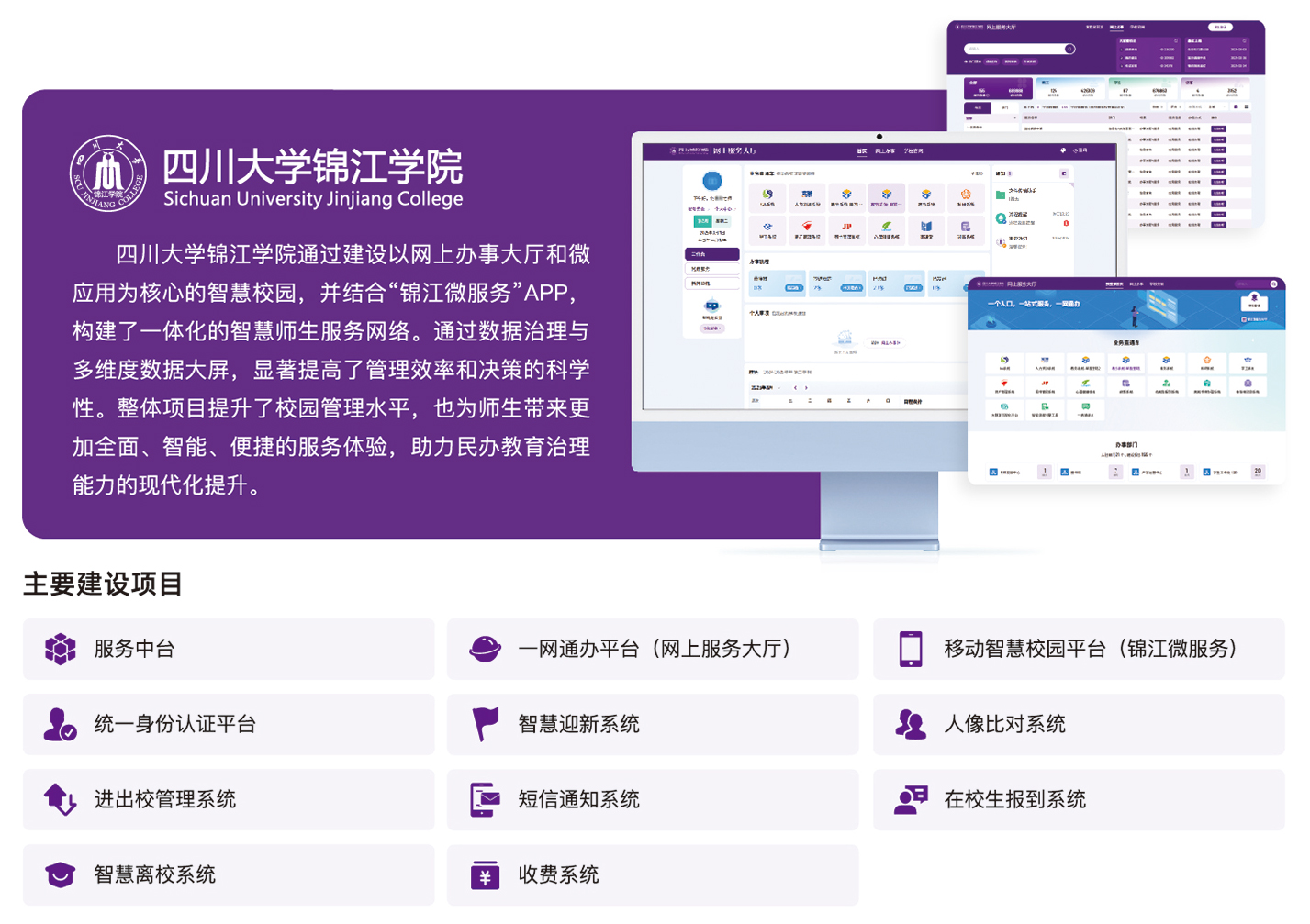Select the 智慧迎新系统 label
Viewport: 1310px width, 924px height.
(x=579, y=724)
